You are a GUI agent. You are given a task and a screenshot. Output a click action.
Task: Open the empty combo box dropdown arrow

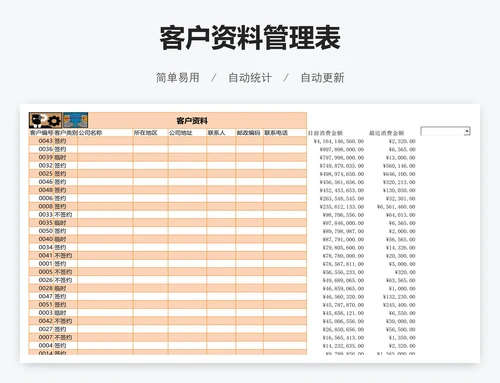[x=467, y=131]
